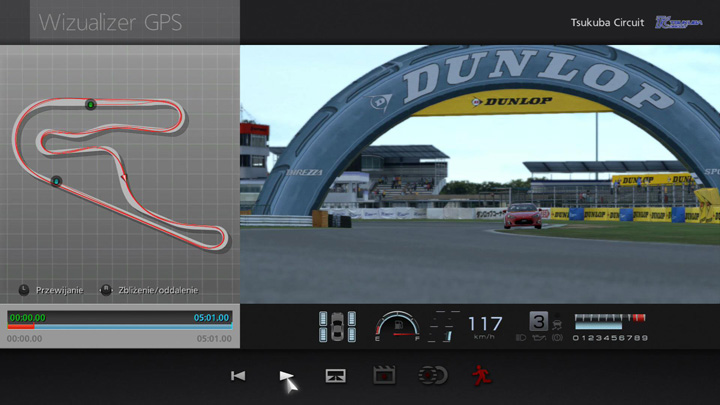Viewport: 720px width, 405px height.
Task: Click the green marker on track map
Action: [x=90, y=104]
